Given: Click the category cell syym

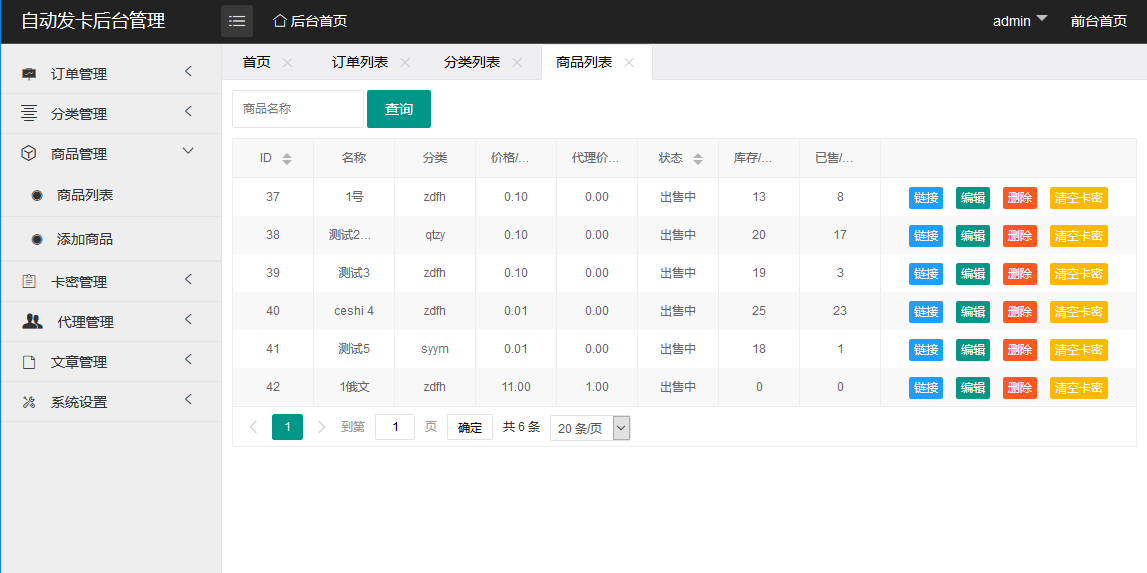Looking at the screenshot, I should coord(435,349).
